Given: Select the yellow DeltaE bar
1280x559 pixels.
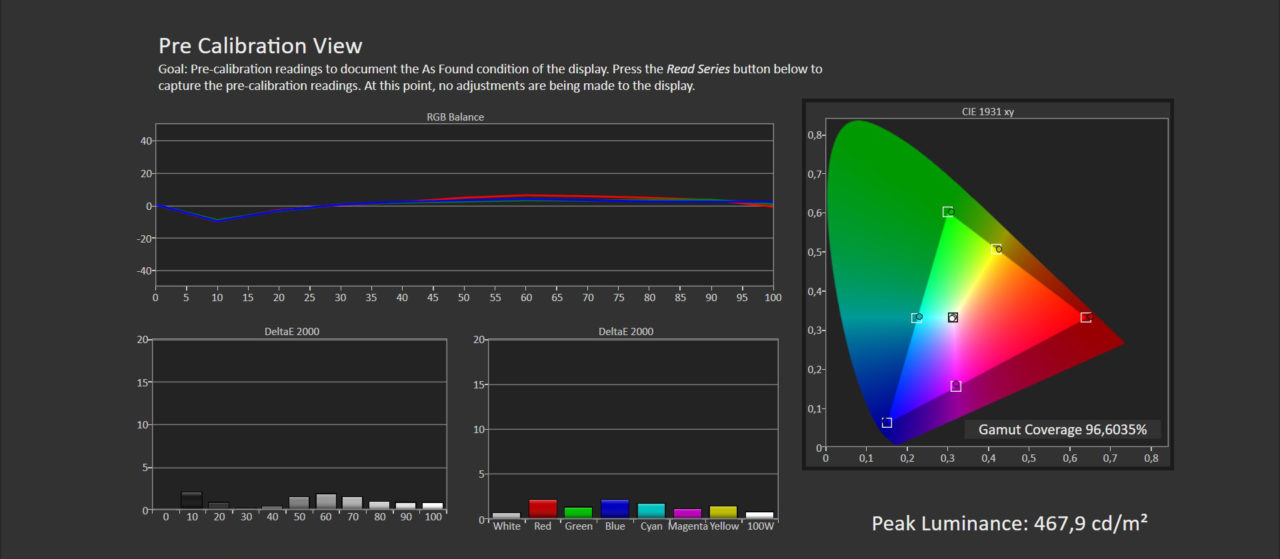Looking at the screenshot, I should coord(723,512).
